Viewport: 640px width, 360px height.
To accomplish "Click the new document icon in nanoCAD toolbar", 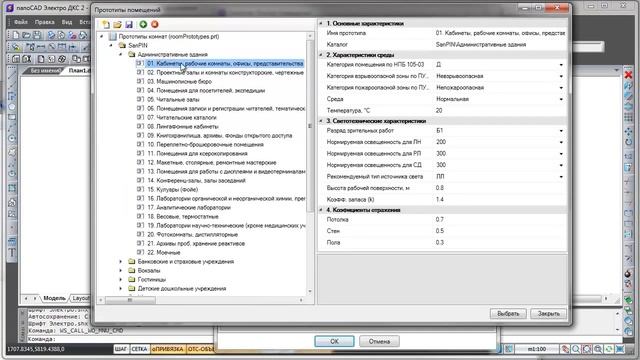I will click(16, 35).
